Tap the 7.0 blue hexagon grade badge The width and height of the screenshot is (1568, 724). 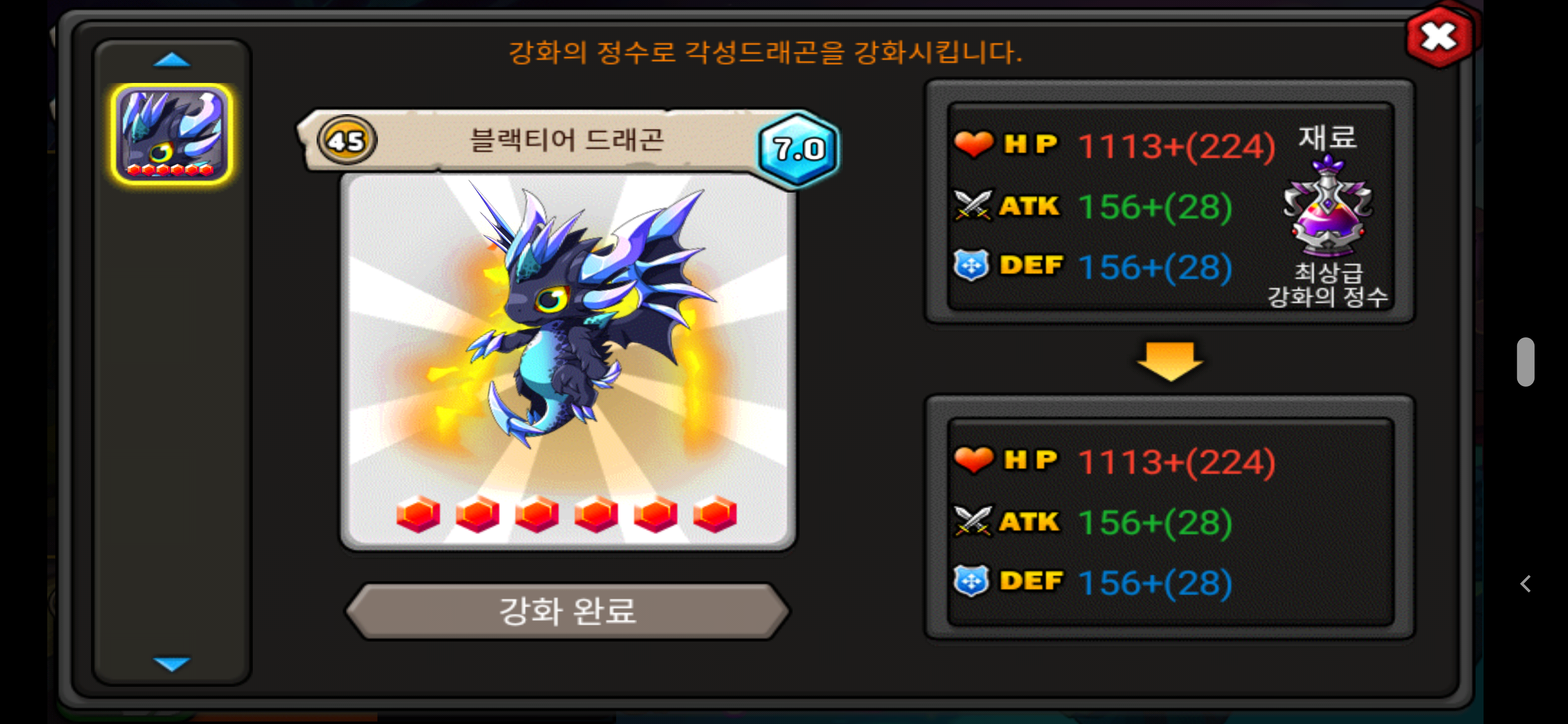point(799,149)
